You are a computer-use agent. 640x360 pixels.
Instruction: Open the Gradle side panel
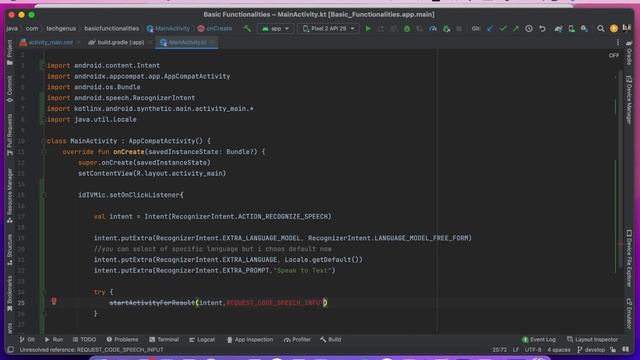pyautogui.click(x=629, y=53)
